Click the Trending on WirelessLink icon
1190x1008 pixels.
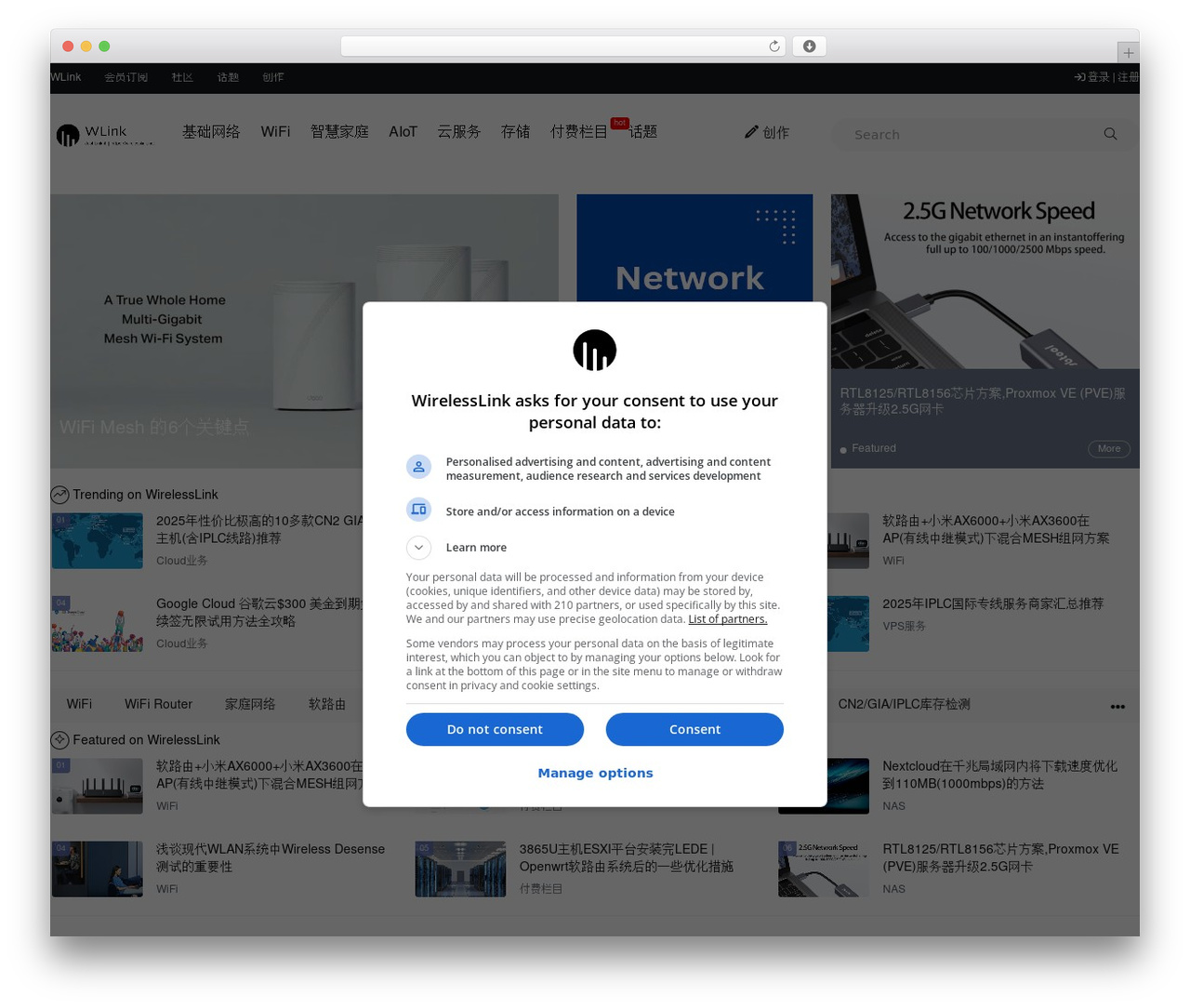[59, 495]
